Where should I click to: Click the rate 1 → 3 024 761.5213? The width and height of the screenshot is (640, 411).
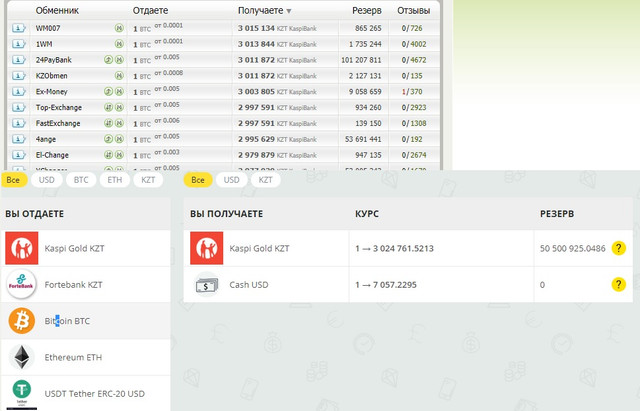[394, 248]
